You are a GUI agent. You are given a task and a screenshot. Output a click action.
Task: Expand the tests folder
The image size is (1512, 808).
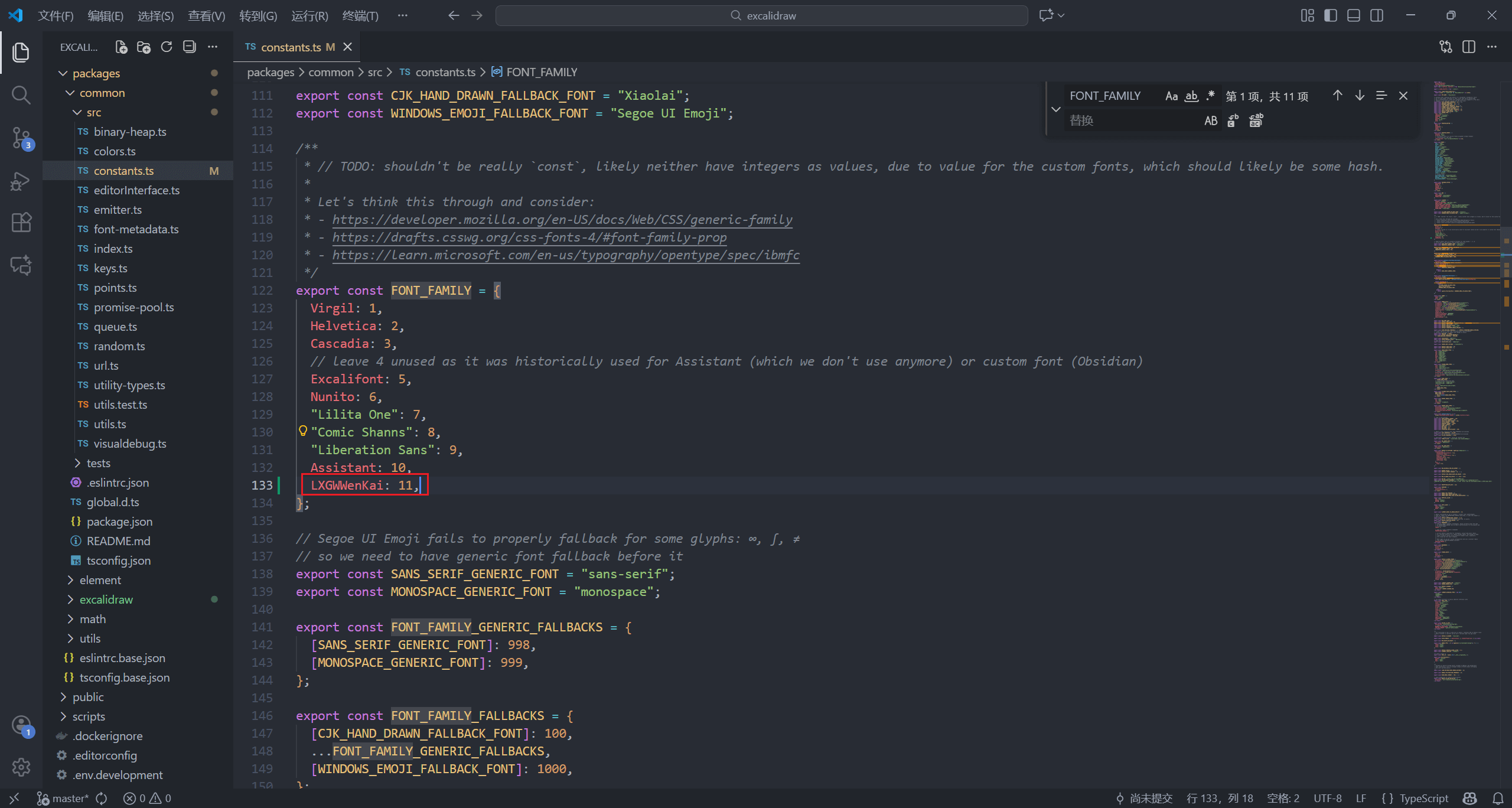[x=98, y=463]
